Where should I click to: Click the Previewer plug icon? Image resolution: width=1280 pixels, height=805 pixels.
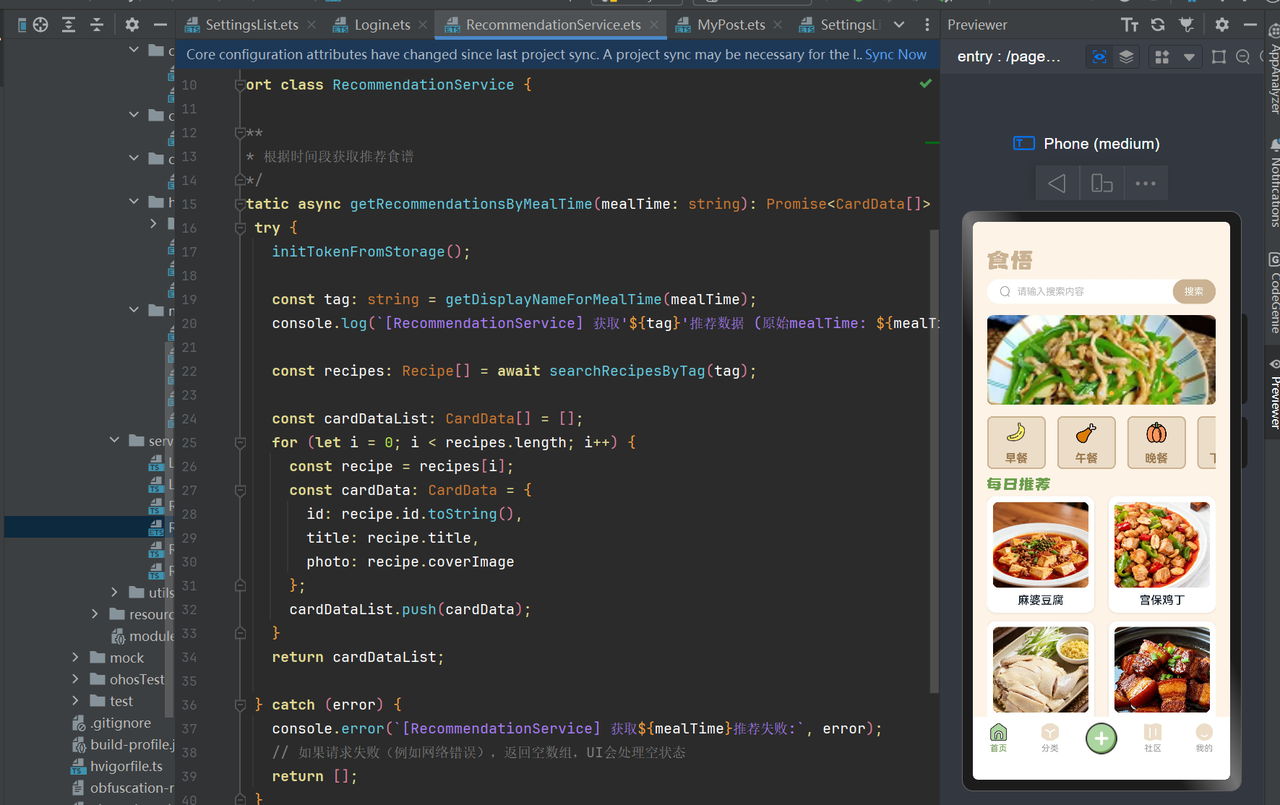(1186, 25)
